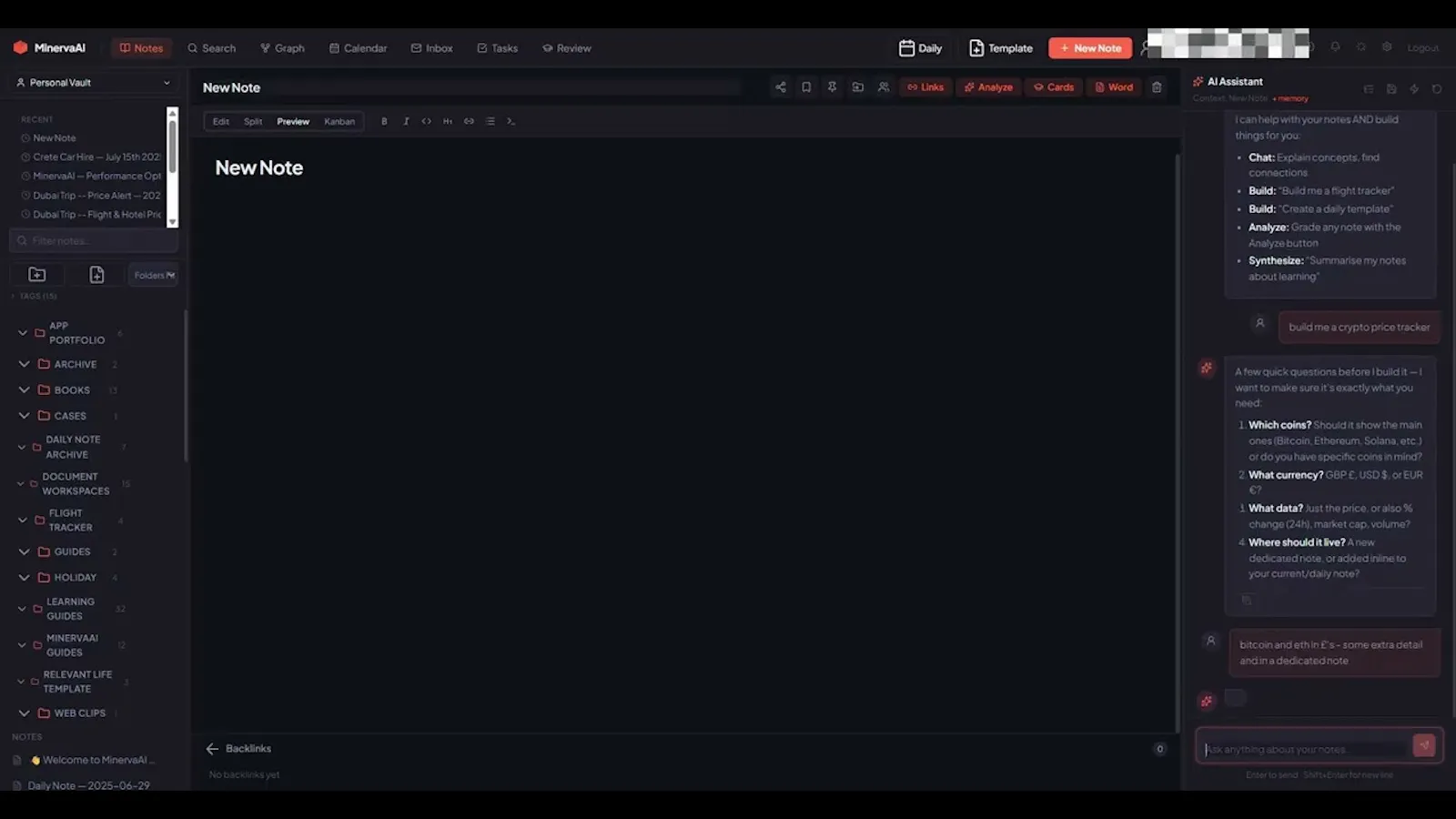Image resolution: width=1456 pixels, height=819 pixels.
Task: Reset AI Assistant chat icon
Action: (x=1437, y=89)
